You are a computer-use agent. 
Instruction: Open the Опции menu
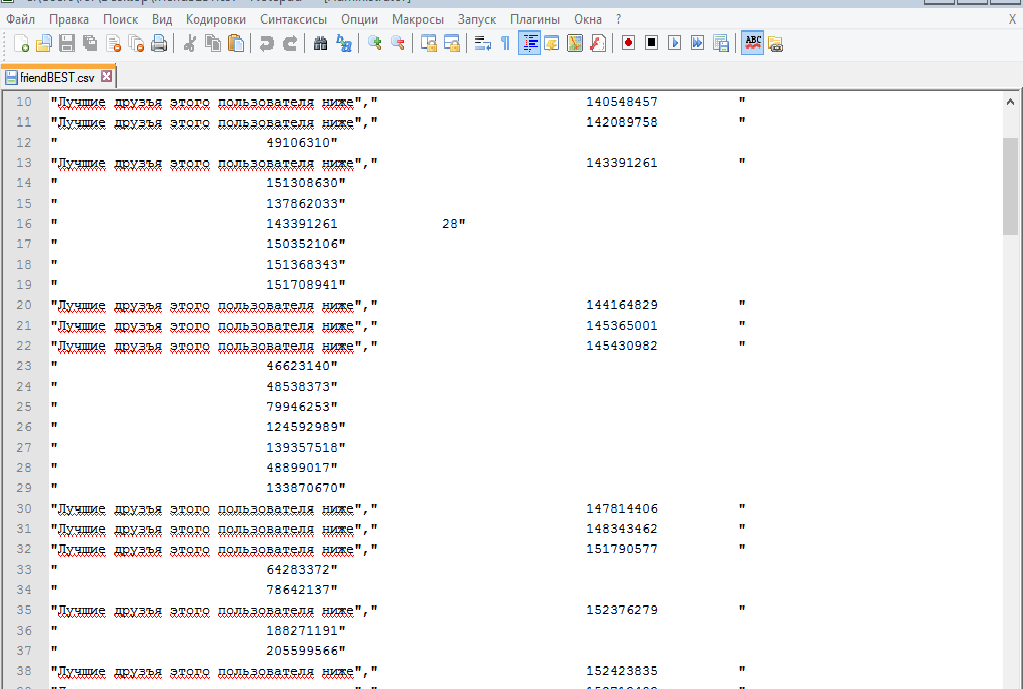pyautogui.click(x=359, y=20)
